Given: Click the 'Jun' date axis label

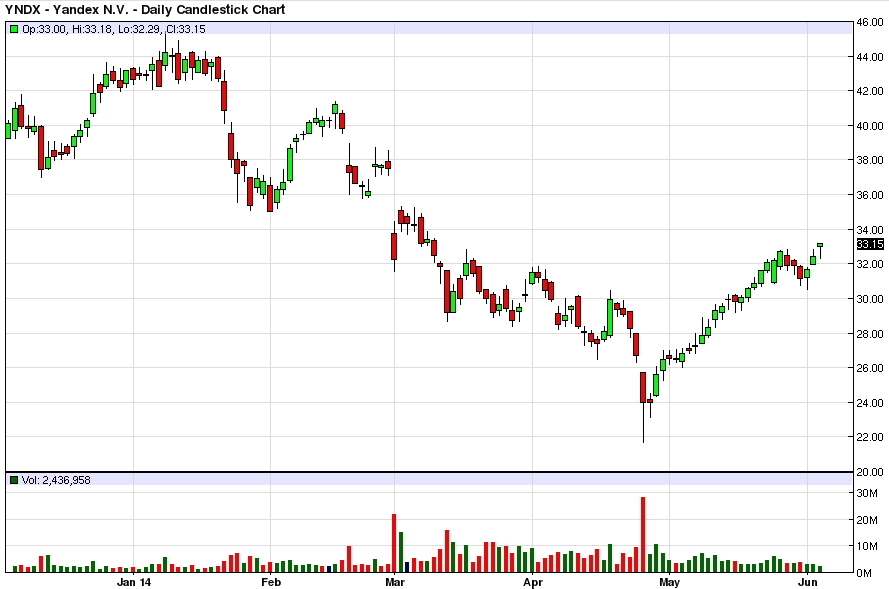Looking at the screenshot, I should pyautogui.click(x=807, y=582).
